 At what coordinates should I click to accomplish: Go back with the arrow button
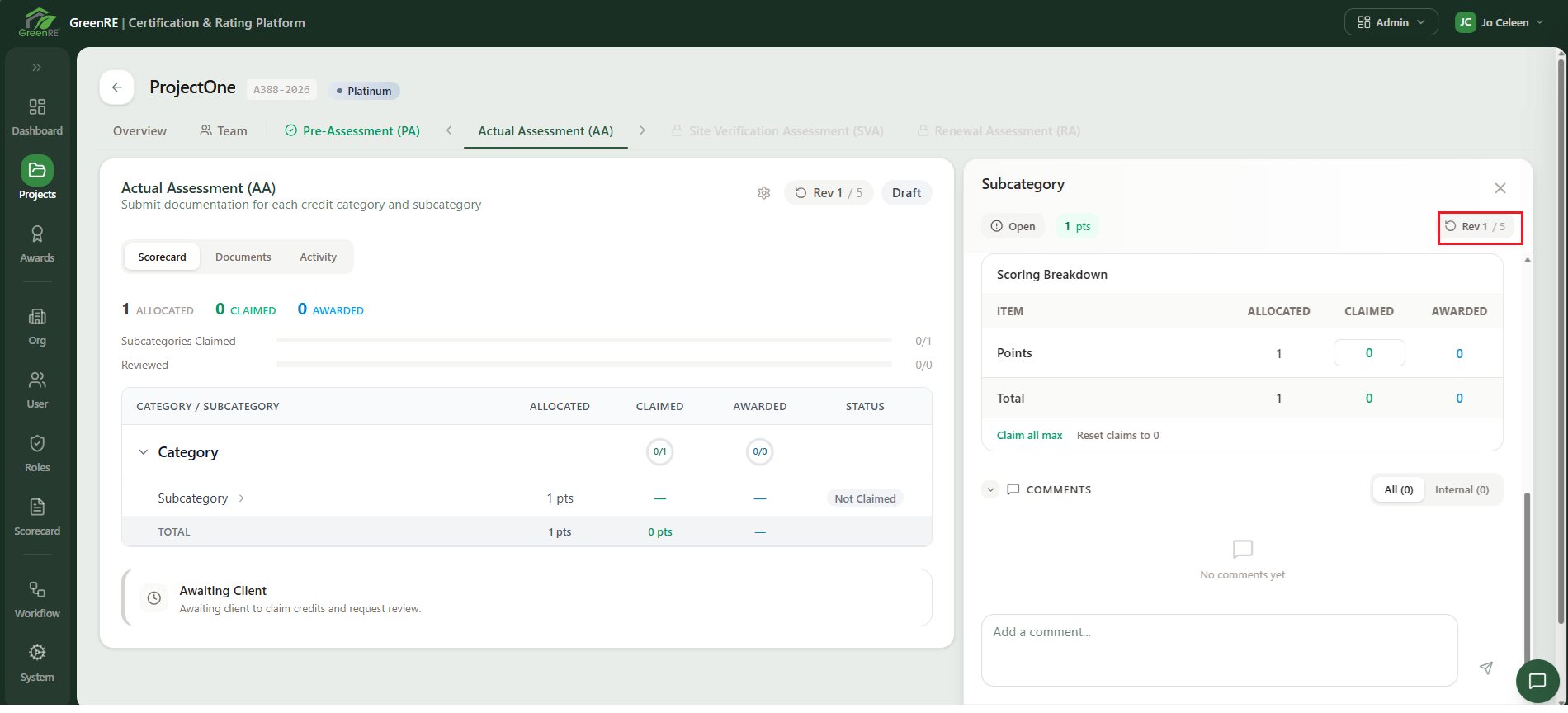coord(117,87)
